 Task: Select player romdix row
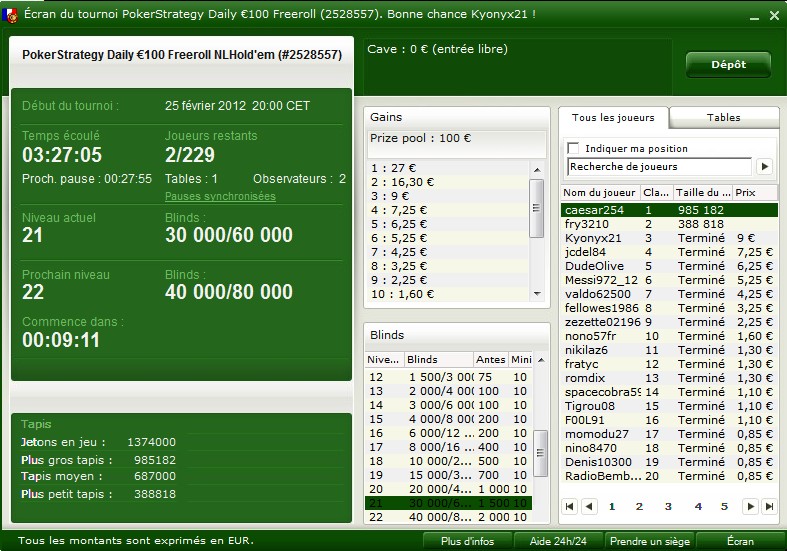[x=669, y=378]
